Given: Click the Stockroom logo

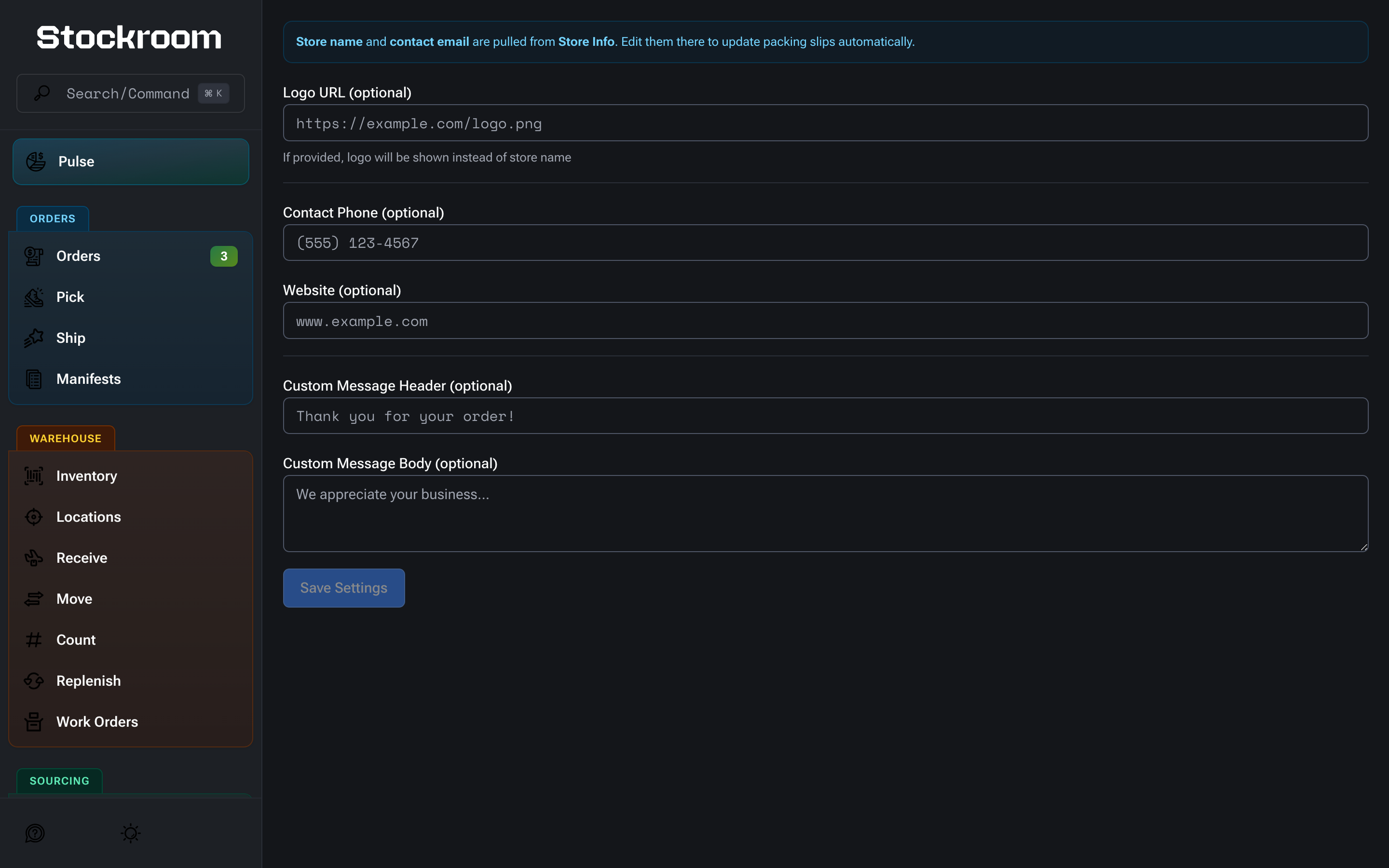Looking at the screenshot, I should (x=129, y=38).
